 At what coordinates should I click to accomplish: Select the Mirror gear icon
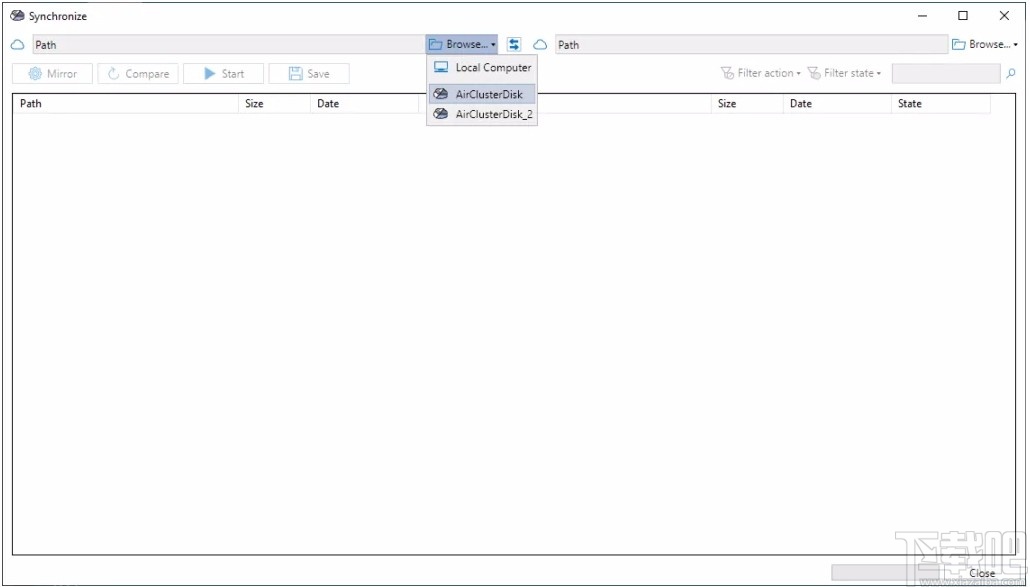tap(34, 72)
